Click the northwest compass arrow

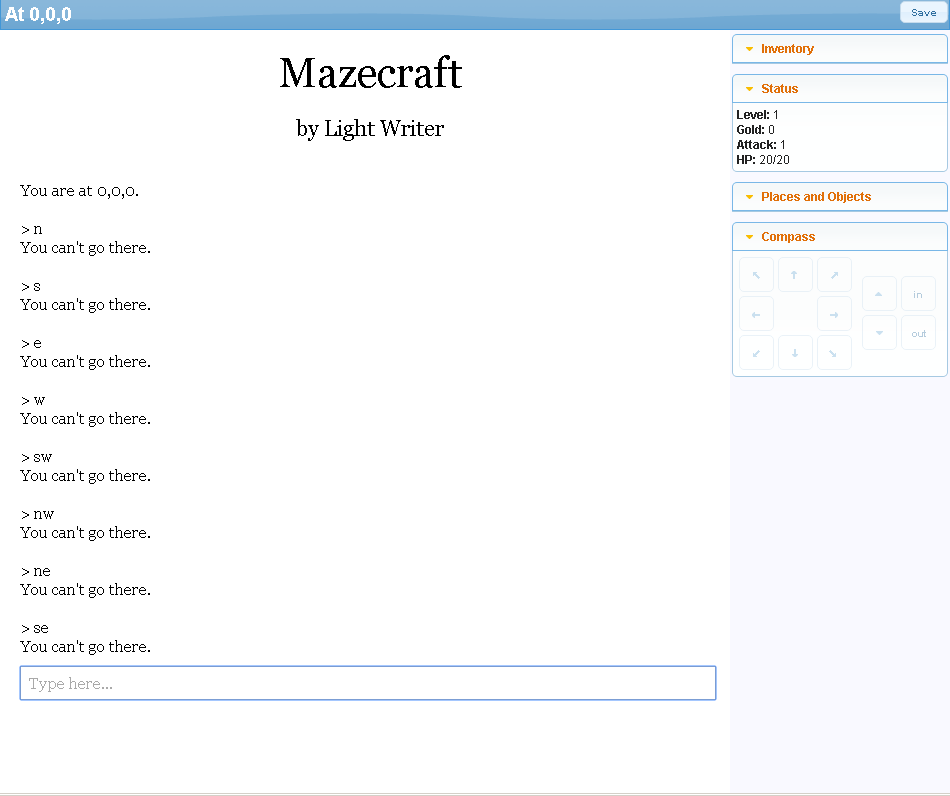click(x=756, y=275)
